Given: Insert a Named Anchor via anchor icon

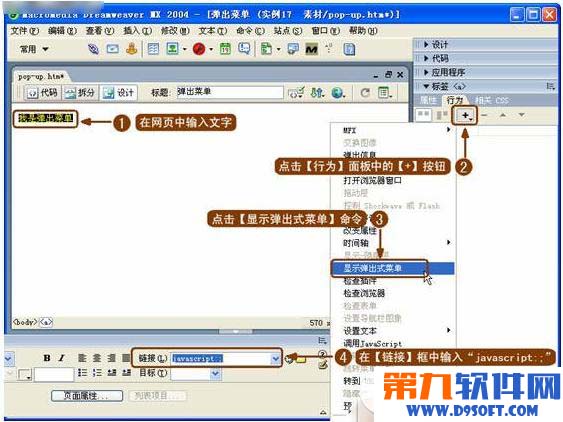Looking at the screenshot, I should (132, 49).
